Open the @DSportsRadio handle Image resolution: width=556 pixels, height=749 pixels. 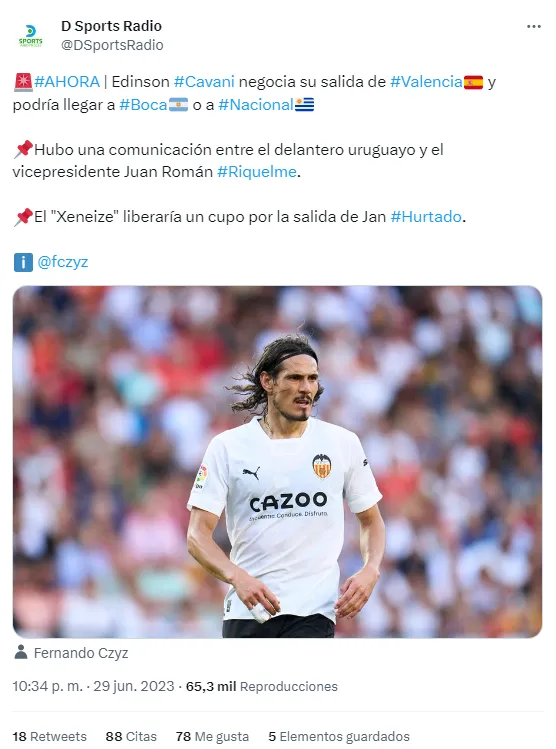tap(112, 45)
